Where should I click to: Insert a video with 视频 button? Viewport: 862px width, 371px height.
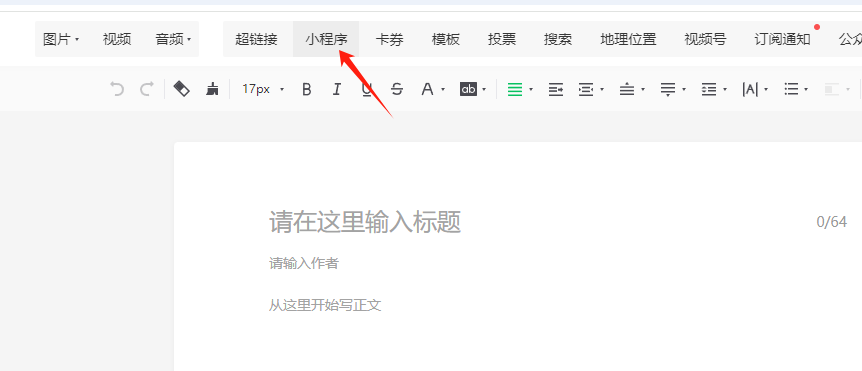(x=117, y=39)
